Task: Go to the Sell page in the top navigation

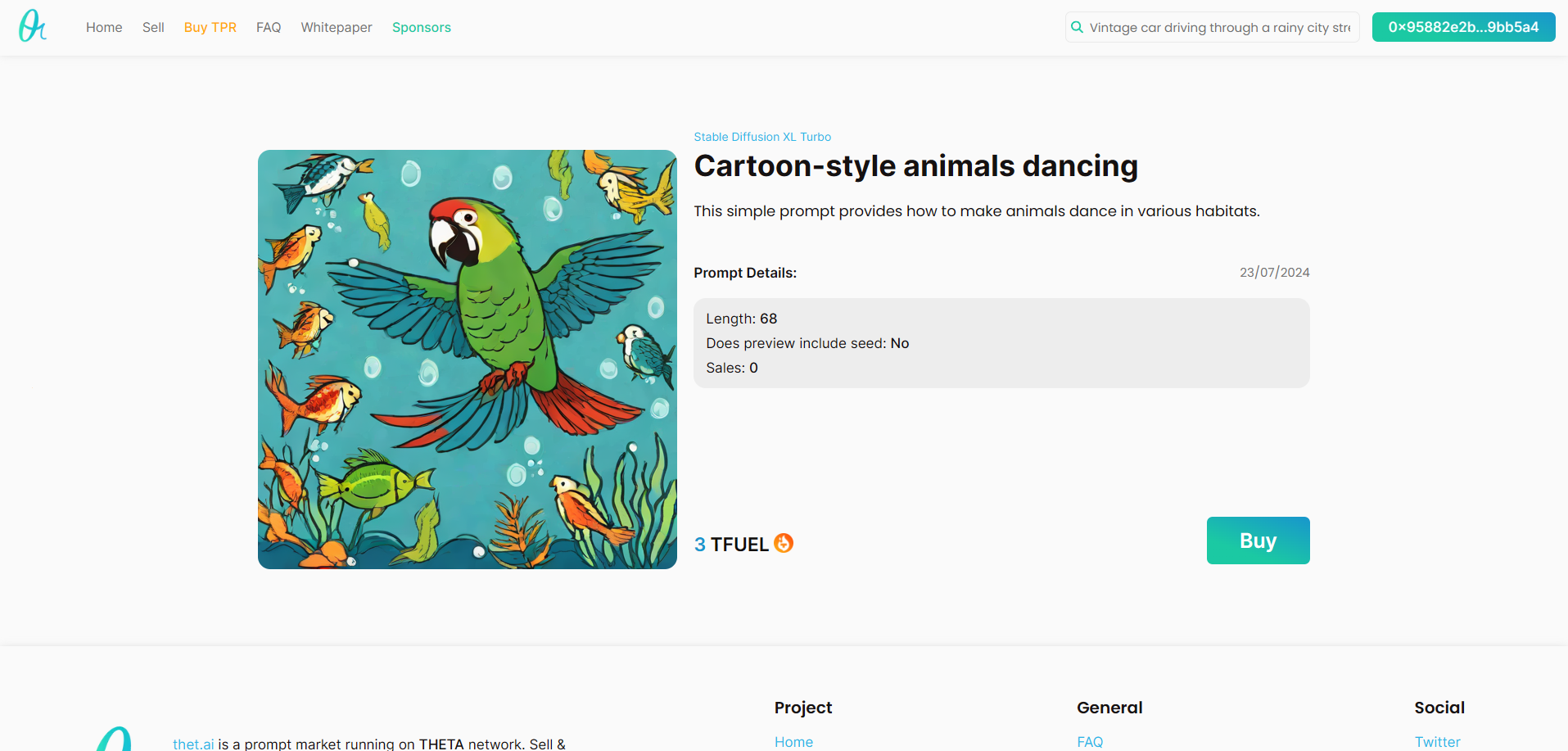Action: (x=153, y=27)
